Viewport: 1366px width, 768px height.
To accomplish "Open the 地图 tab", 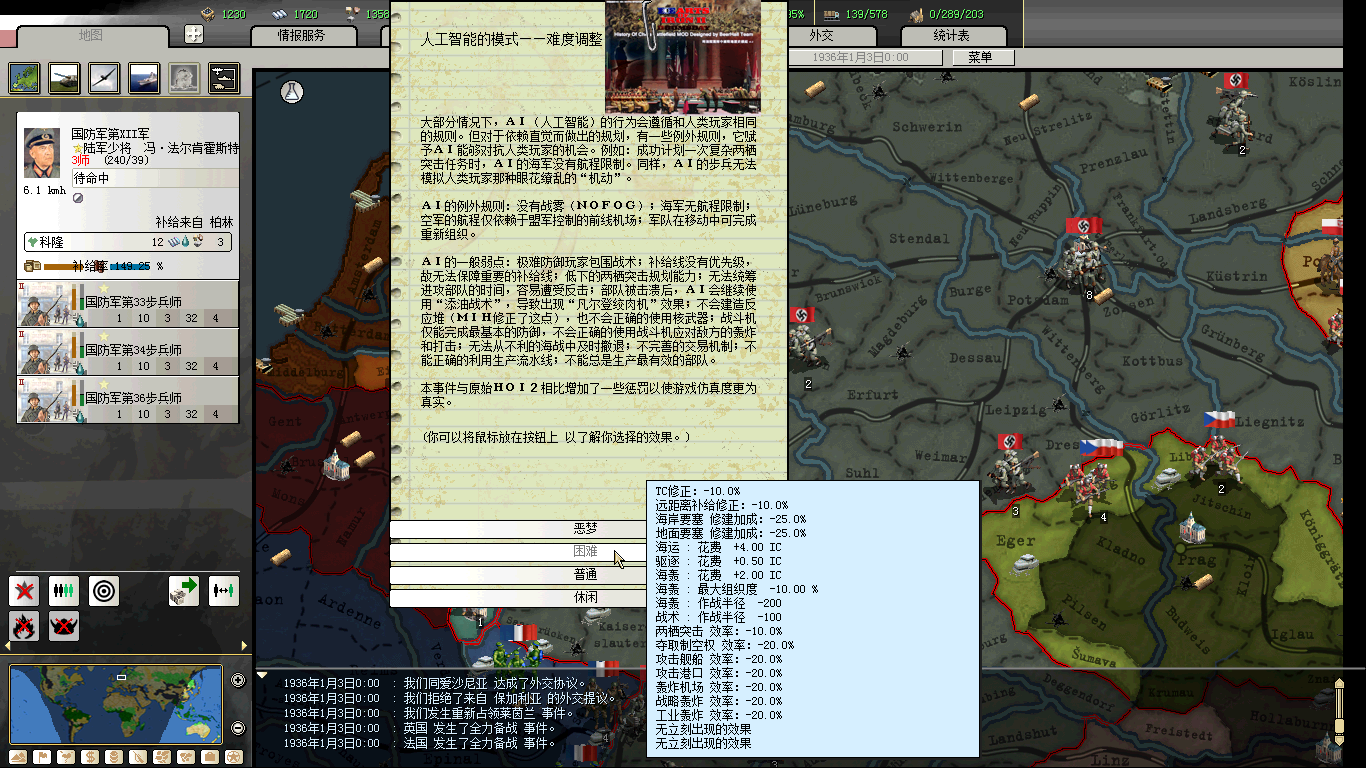I will (x=92, y=36).
